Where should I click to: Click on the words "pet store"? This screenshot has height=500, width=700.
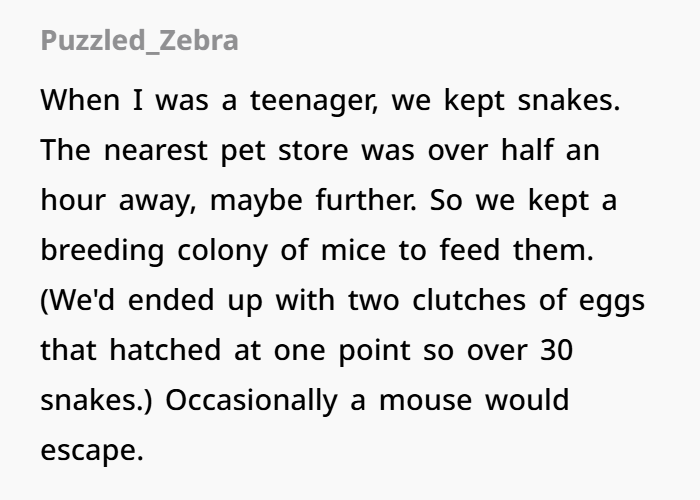click(x=284, y=151)
